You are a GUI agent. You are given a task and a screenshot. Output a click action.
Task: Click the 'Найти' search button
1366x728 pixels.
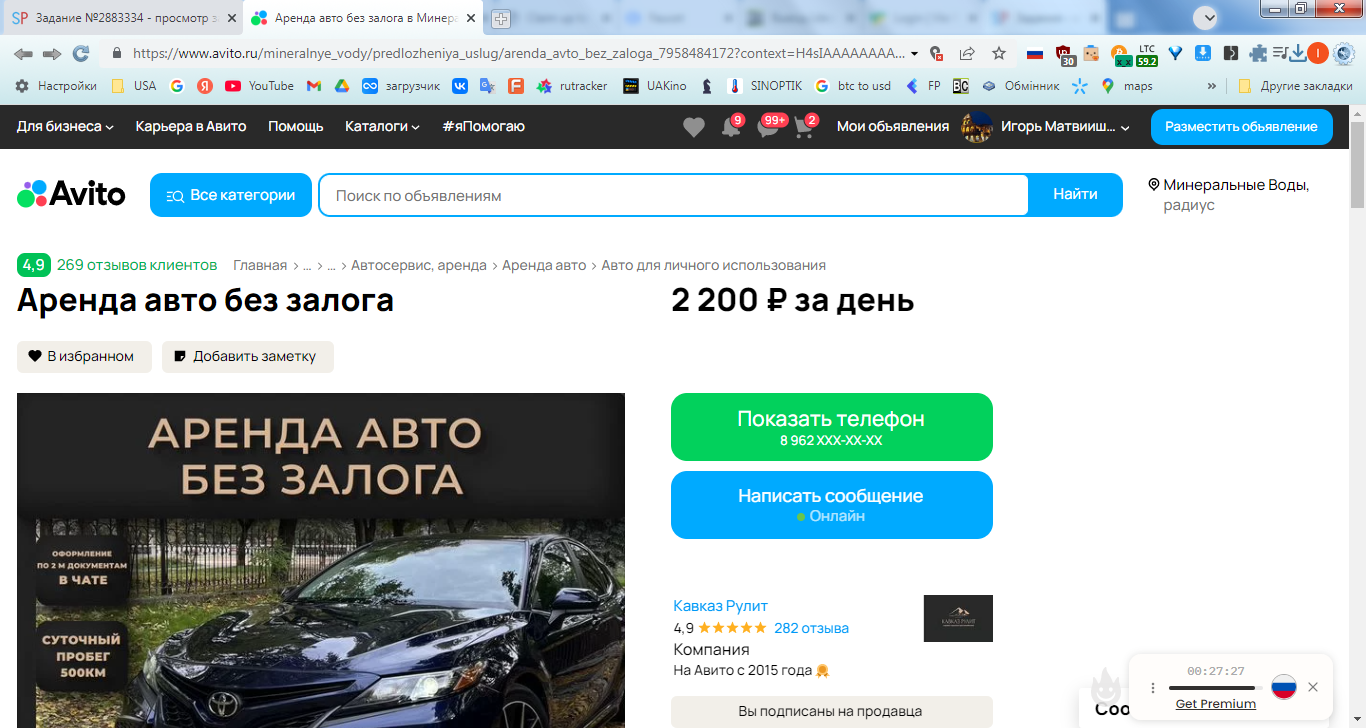(1075, 195)
